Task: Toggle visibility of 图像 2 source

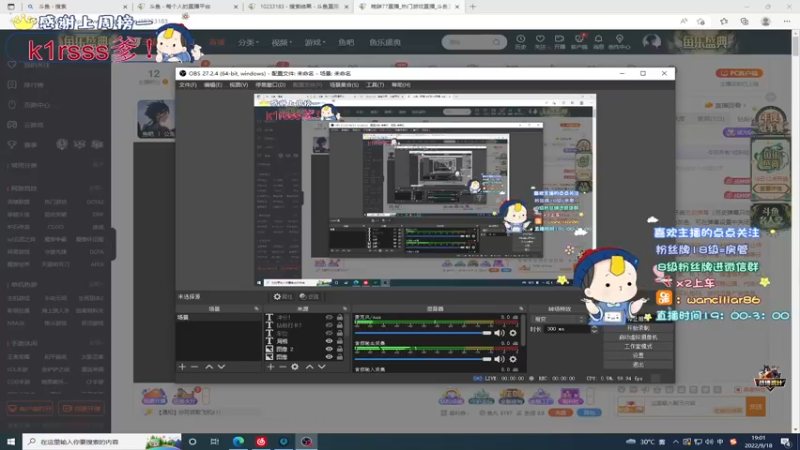Action: click(329, 349)
